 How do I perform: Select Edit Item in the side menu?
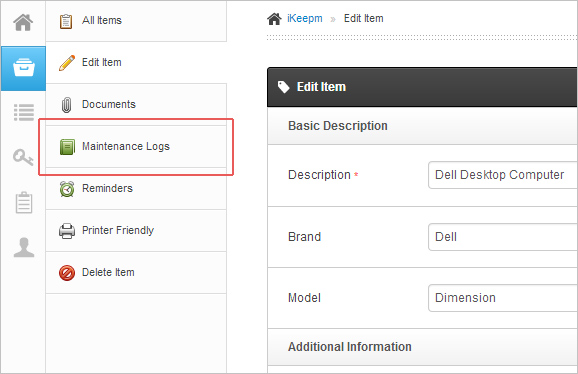tap(136, 63)
